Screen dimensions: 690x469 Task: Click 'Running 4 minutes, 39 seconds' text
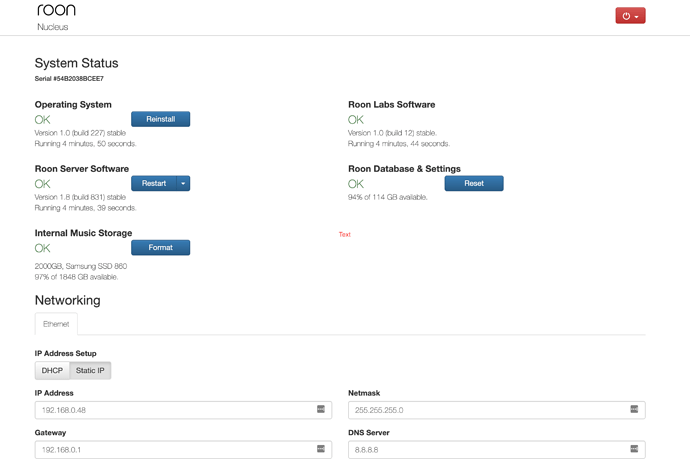click(86, 208)
